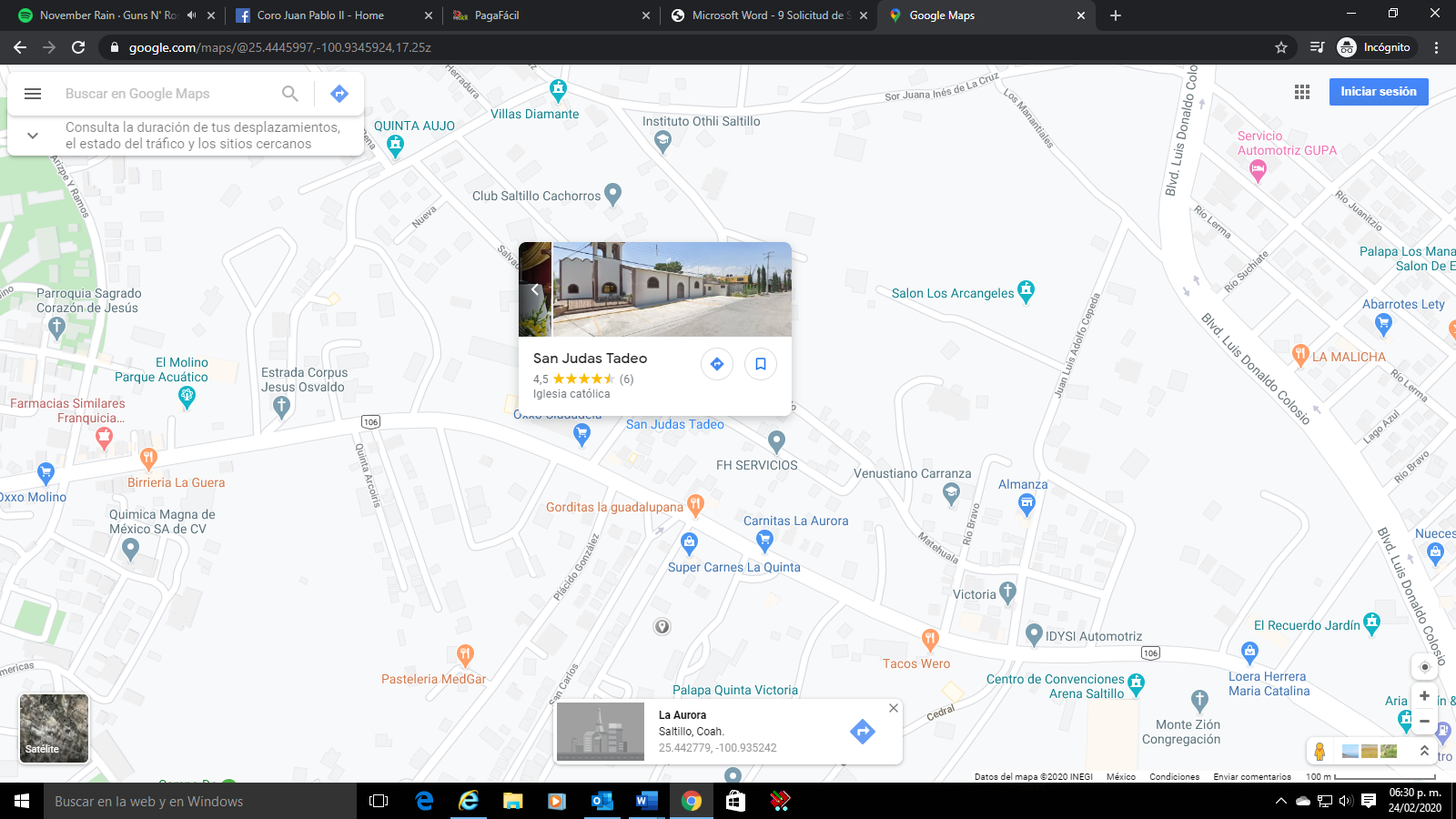The image size is (1456, 819).
Task: Select Salon Los Arcangeles marker
Action: point(1026,291)
